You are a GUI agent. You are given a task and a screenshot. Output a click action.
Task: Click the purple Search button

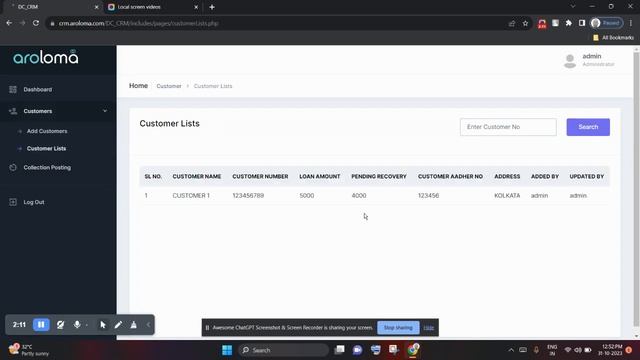588,127
